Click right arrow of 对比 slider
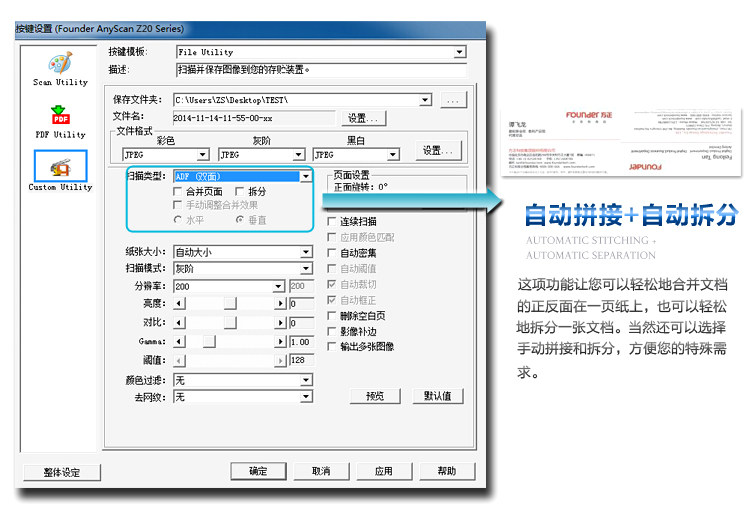The height and width of the screenshot is (519, 750). point(280,322)
